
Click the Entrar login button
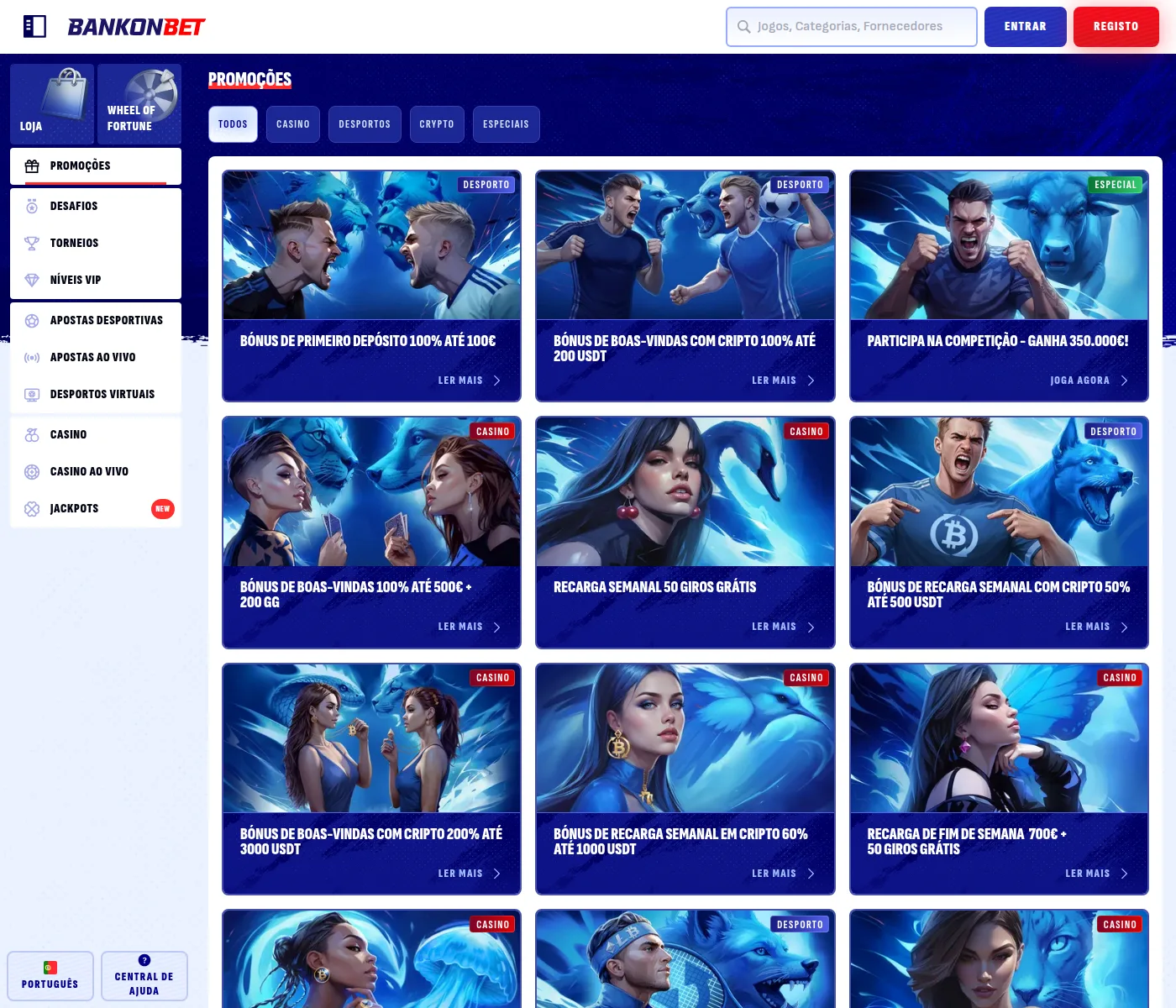click(x=1026, y=27)
